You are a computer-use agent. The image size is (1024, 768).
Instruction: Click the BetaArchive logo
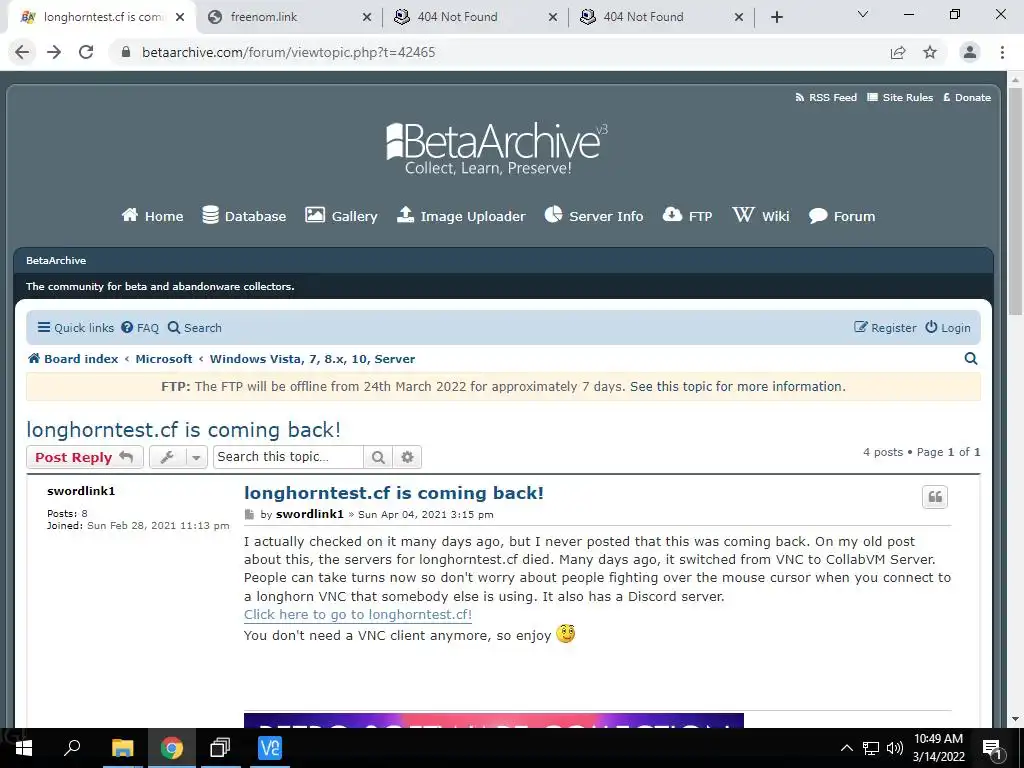point(496,149)
